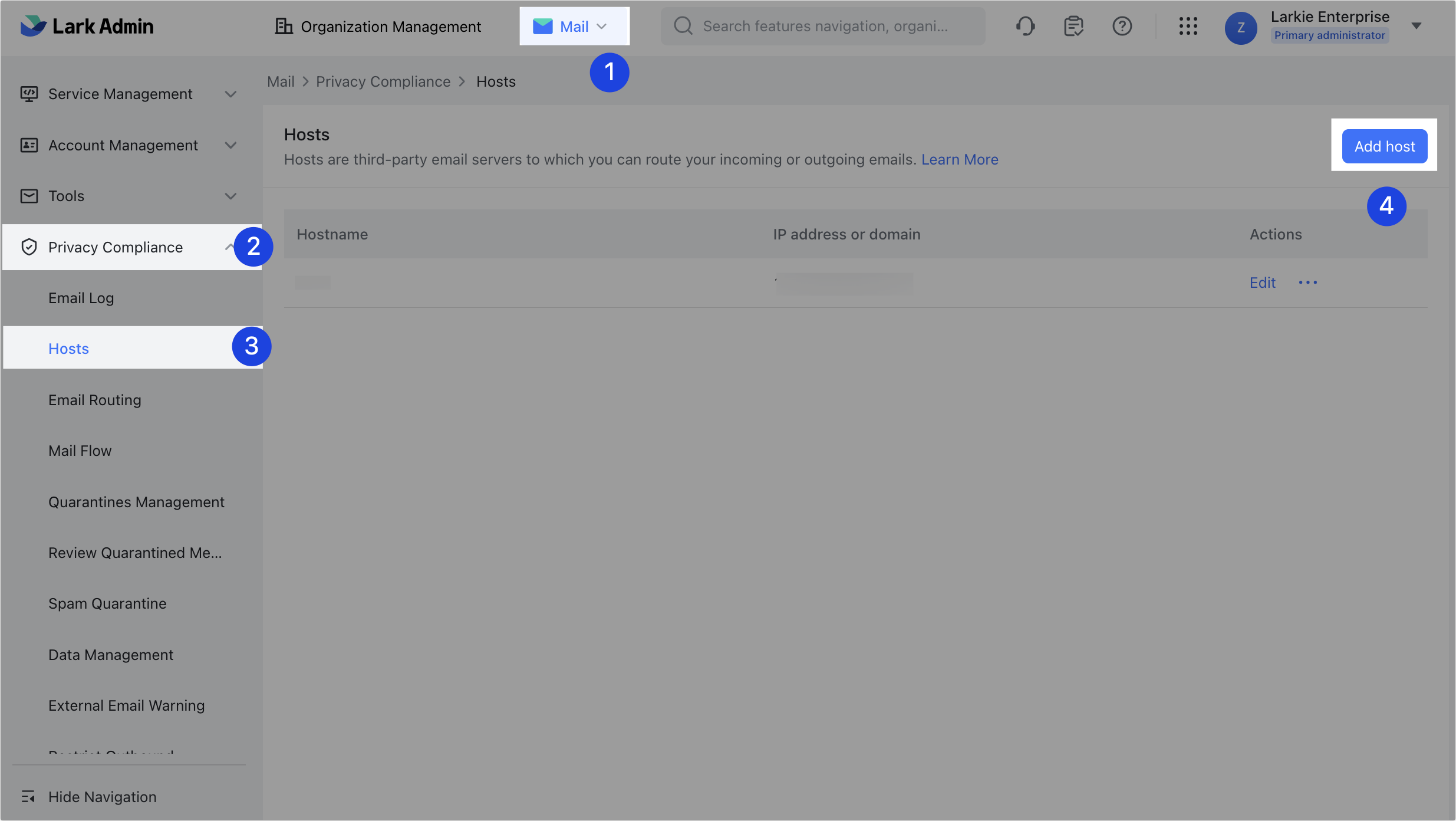This screenshot has height=821, width=1456.
Task: Click the search magnifier icon
Action: coord(683,26)
